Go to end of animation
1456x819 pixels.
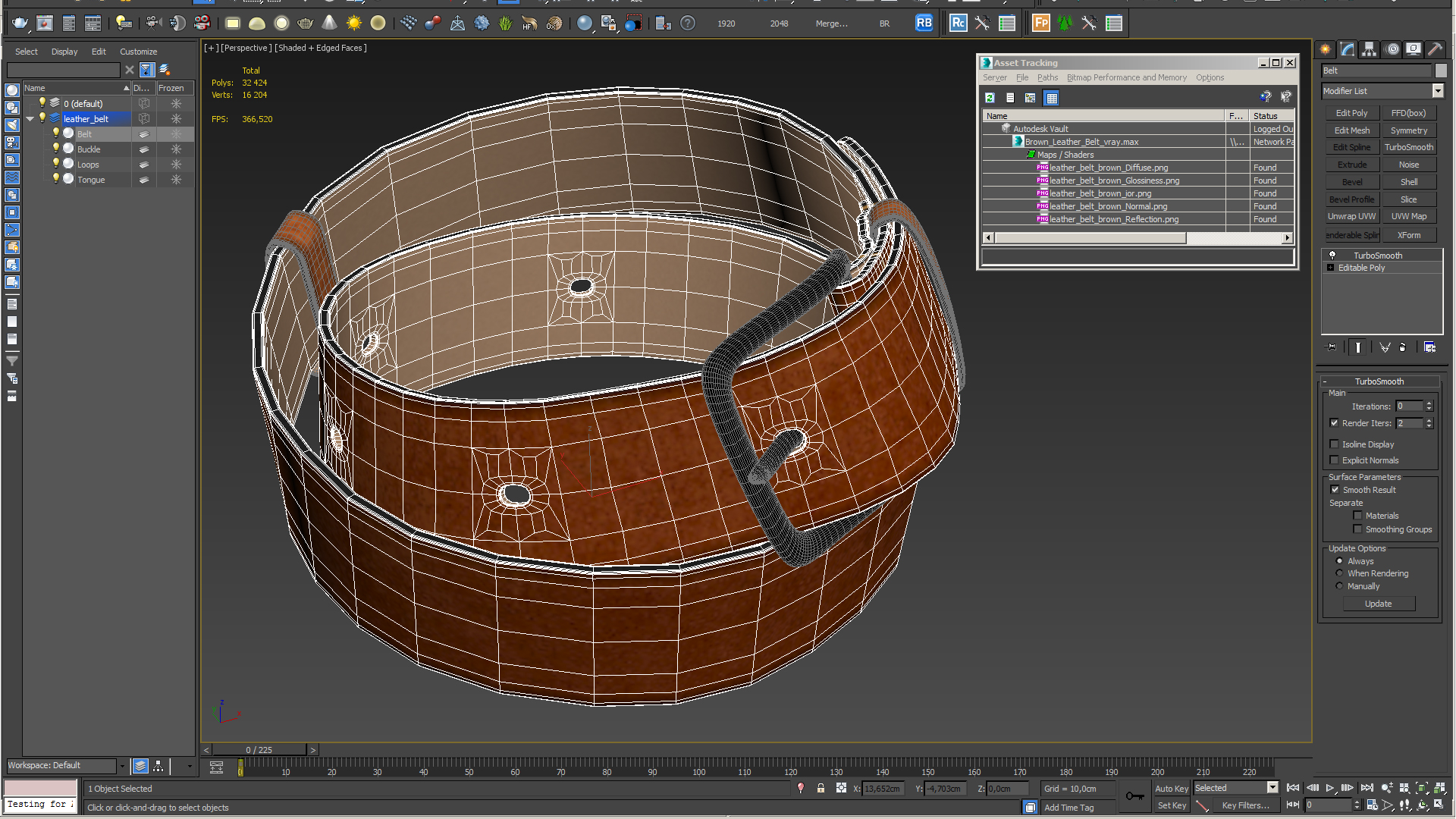(1367, 789)
